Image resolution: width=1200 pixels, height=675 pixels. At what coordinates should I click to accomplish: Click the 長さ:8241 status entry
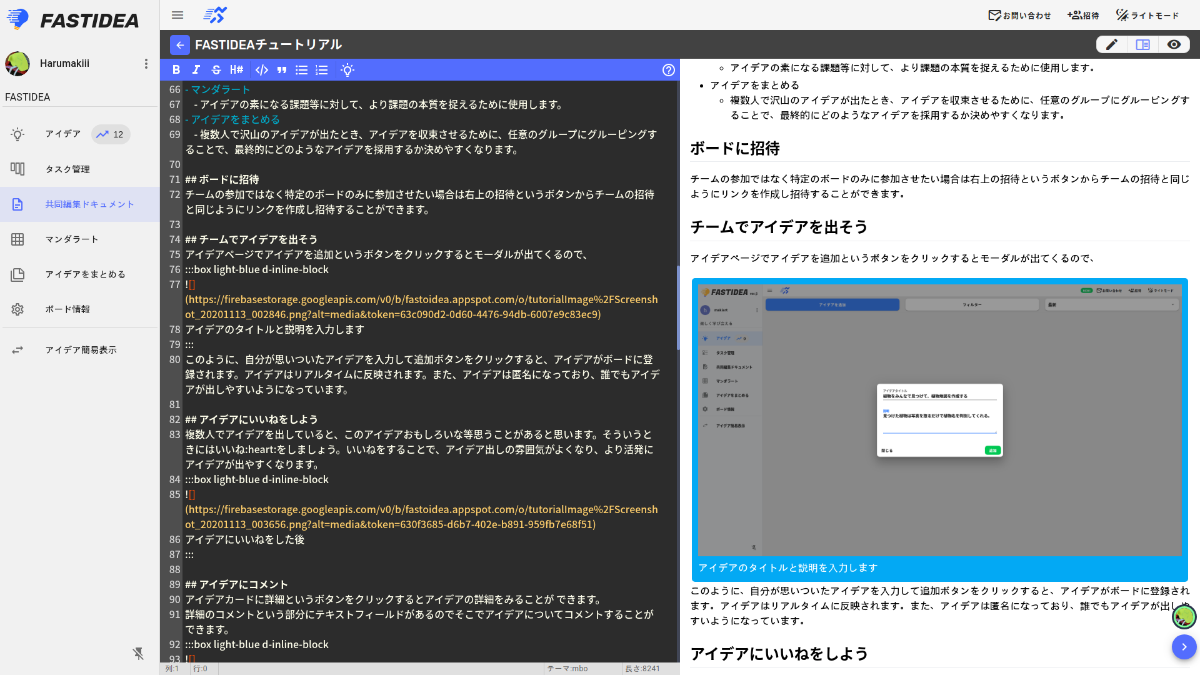(x=643, y=668)
